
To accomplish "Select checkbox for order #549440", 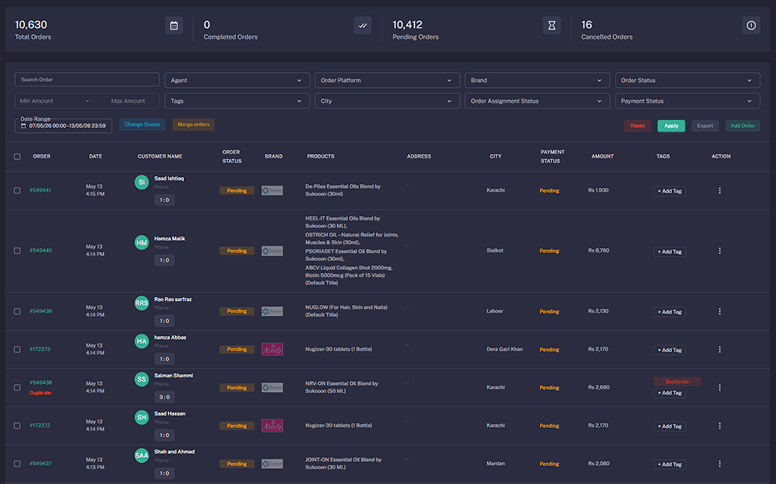I will [x=17, y=251].
